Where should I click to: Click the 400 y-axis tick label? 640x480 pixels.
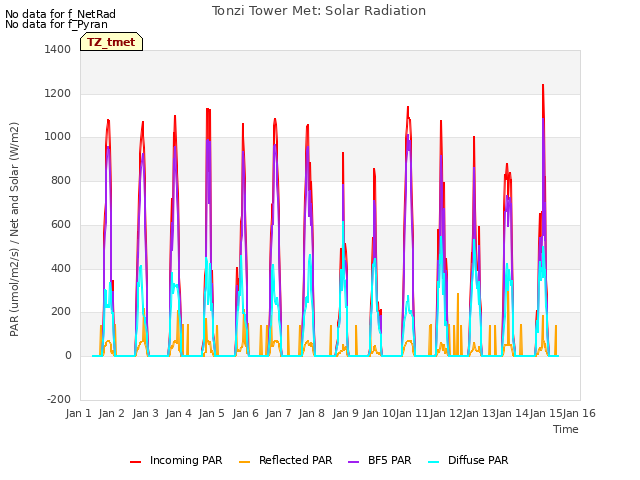tap(61, 268)
